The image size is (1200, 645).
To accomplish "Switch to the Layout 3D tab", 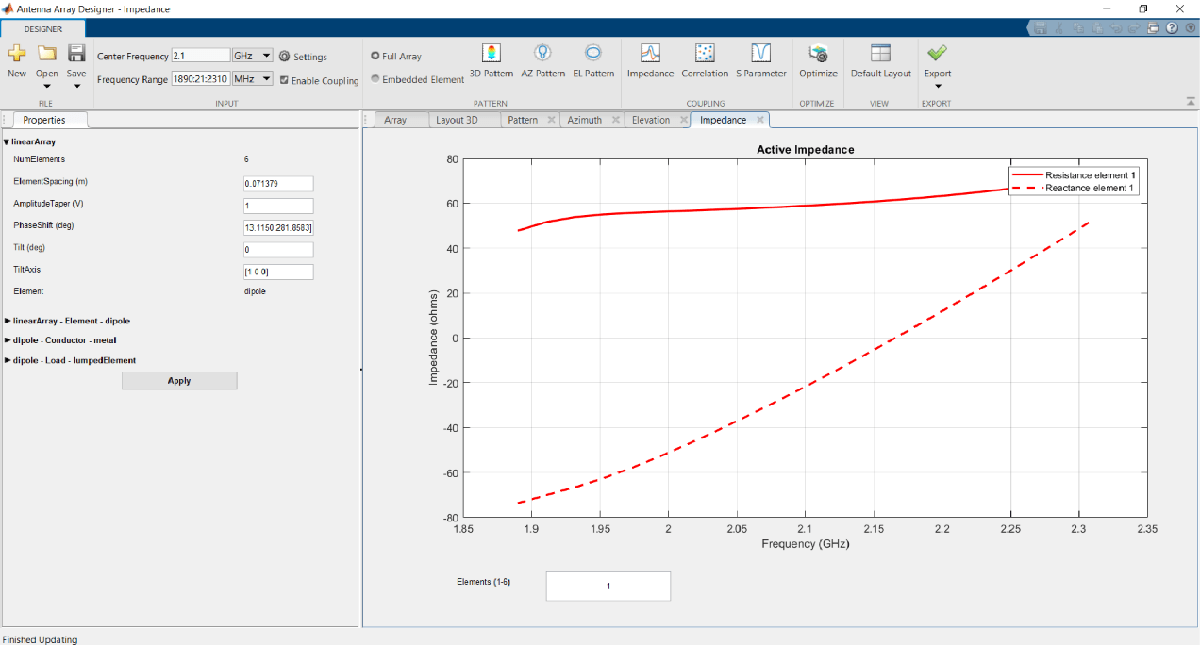I will pyautogui.click(x=457, y=120).
